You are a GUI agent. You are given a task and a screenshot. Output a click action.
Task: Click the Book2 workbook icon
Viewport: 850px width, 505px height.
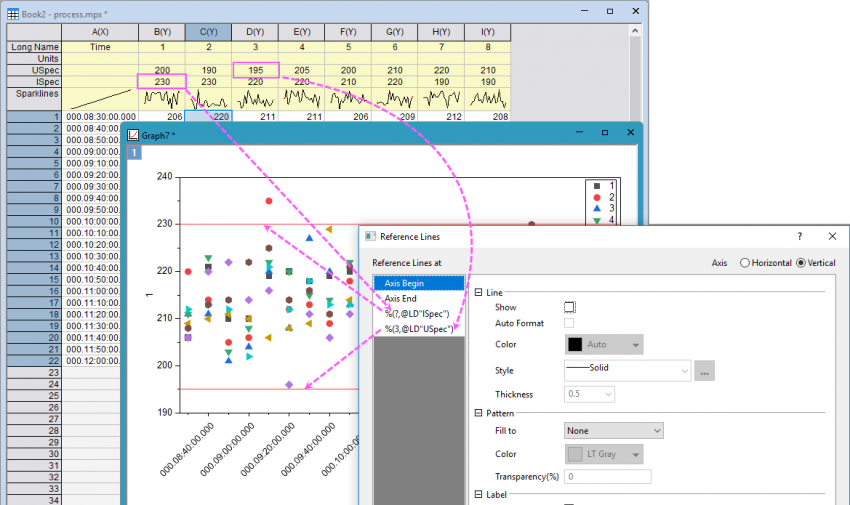(x=12, y=14)
